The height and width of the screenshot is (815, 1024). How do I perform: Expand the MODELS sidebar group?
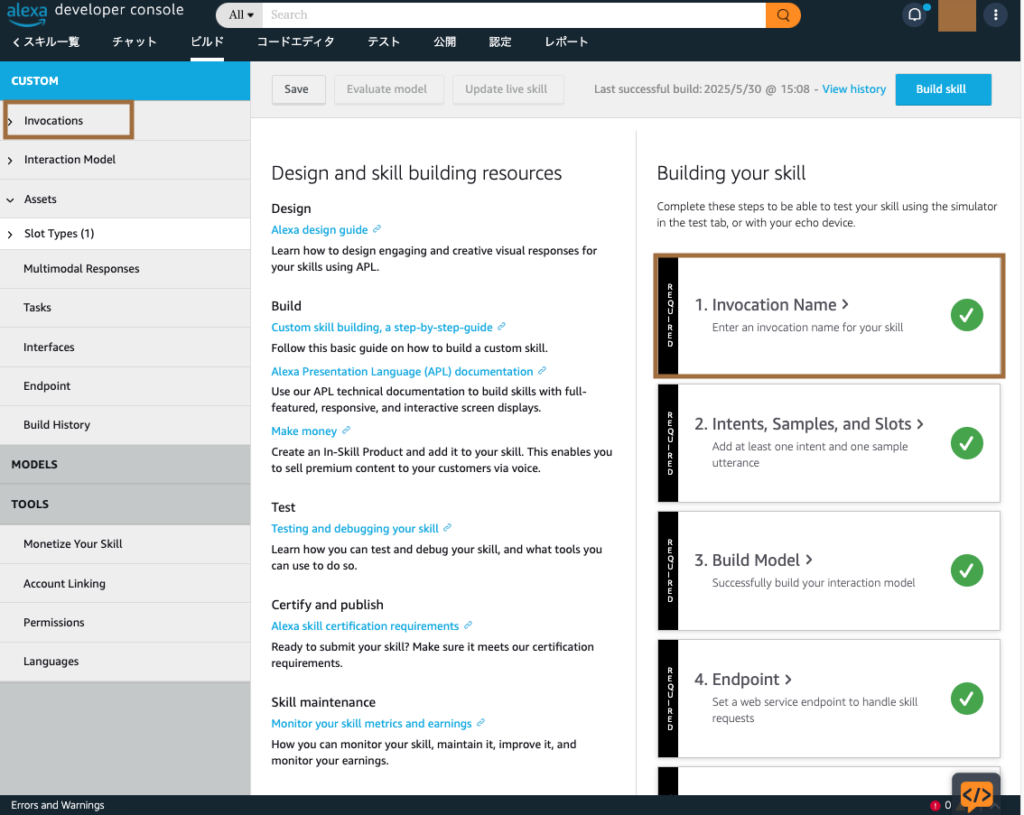125,464
